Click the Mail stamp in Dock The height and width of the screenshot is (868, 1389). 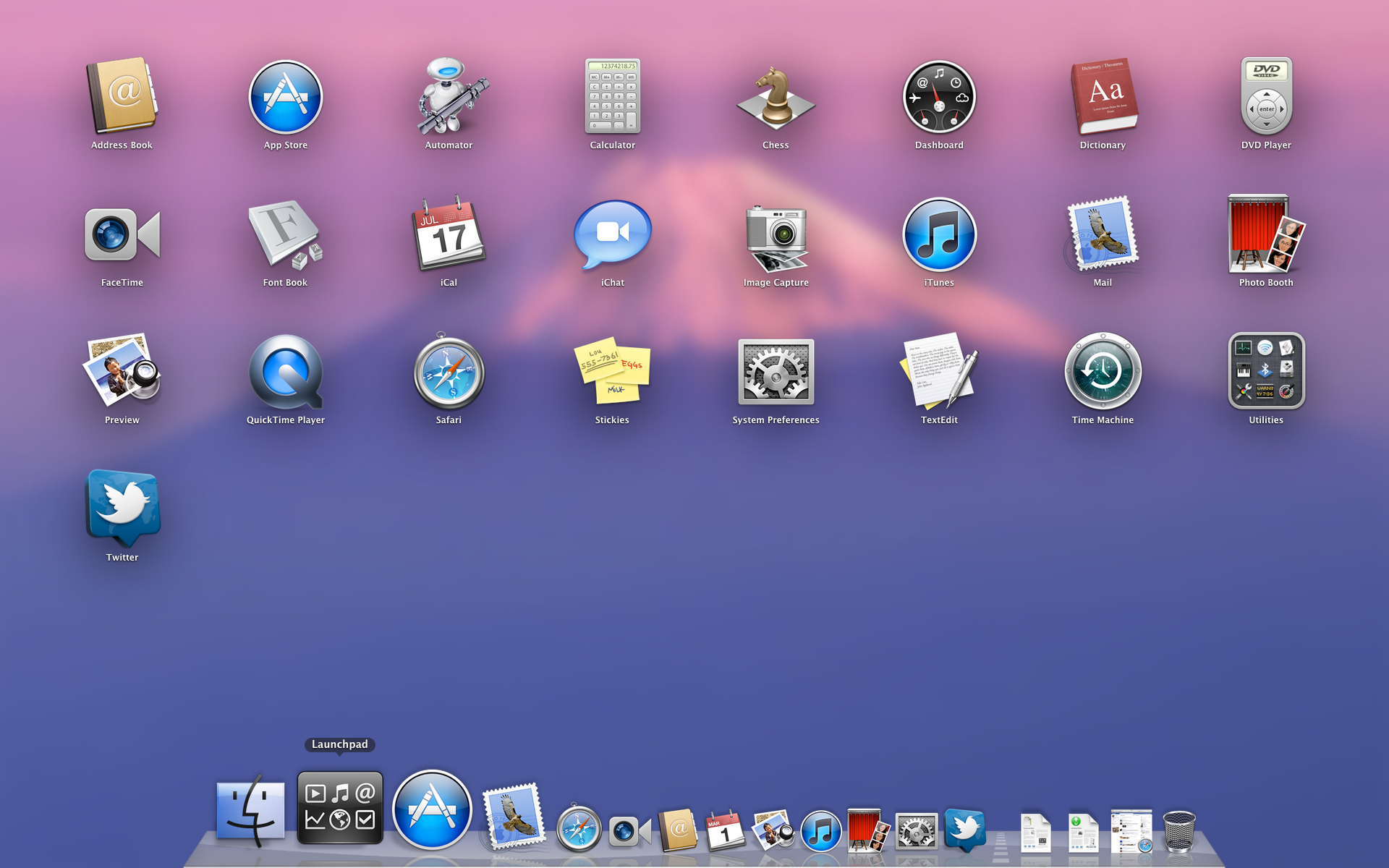[514, 816]
